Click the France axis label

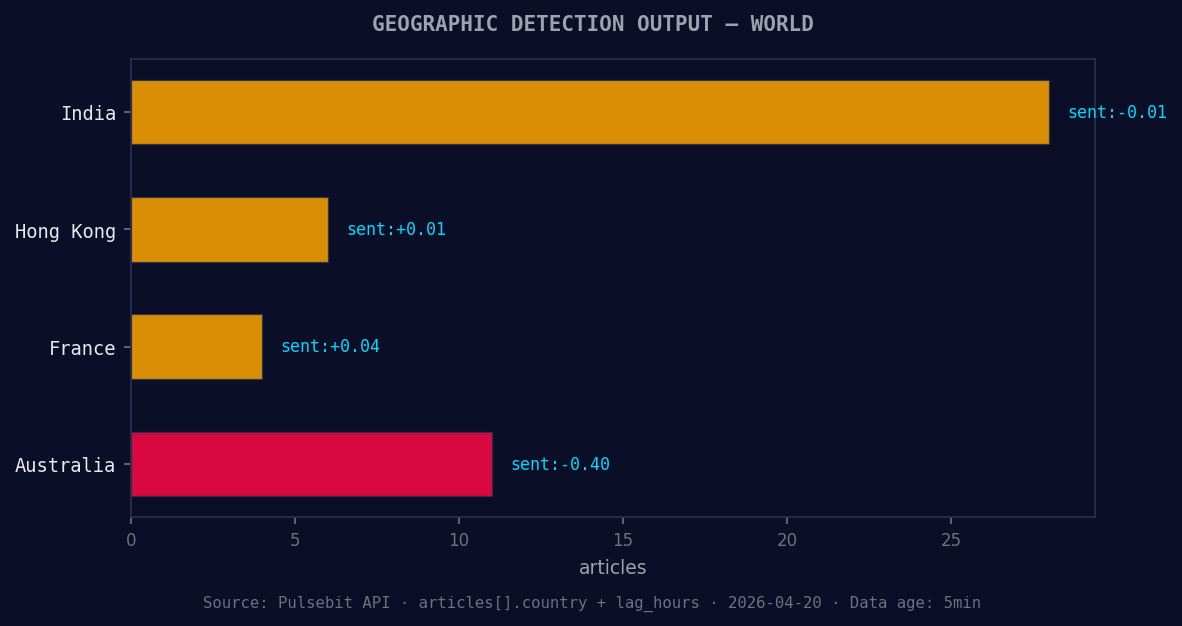point(81,348)
